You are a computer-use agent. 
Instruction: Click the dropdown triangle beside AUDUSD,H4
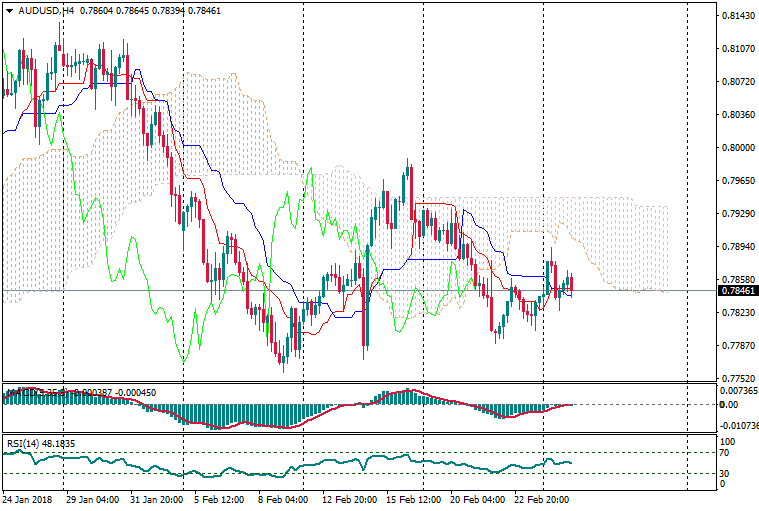10,11
